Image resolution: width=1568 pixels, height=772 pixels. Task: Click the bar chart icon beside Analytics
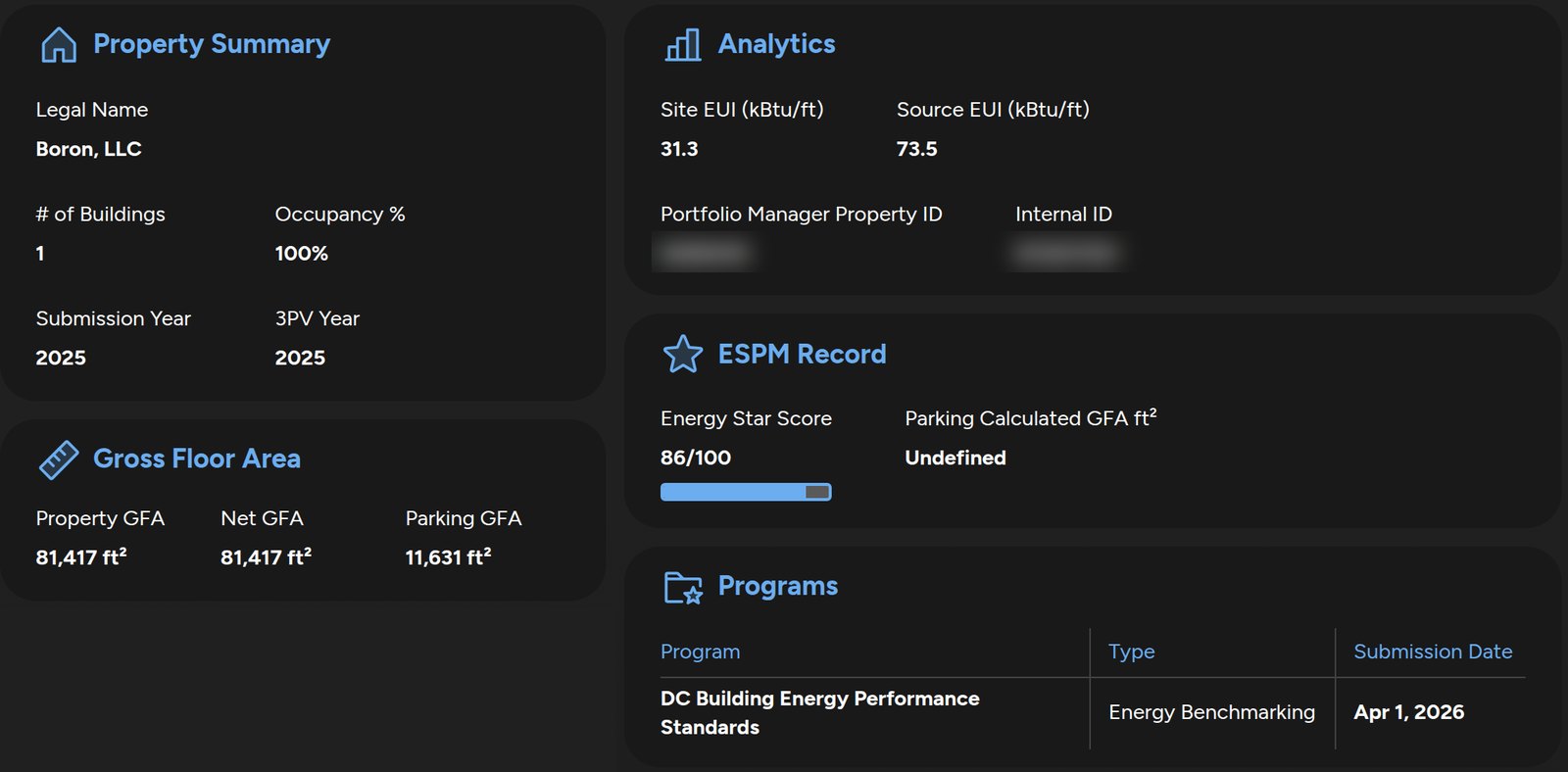coord(683,44)
